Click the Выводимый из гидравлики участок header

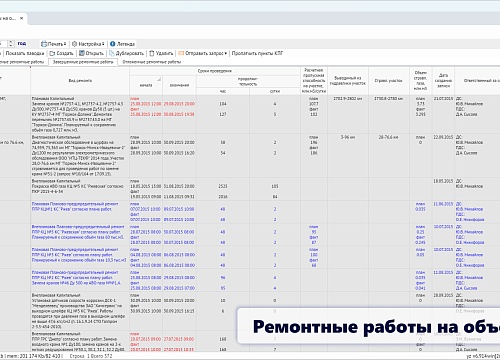point(348,81)
